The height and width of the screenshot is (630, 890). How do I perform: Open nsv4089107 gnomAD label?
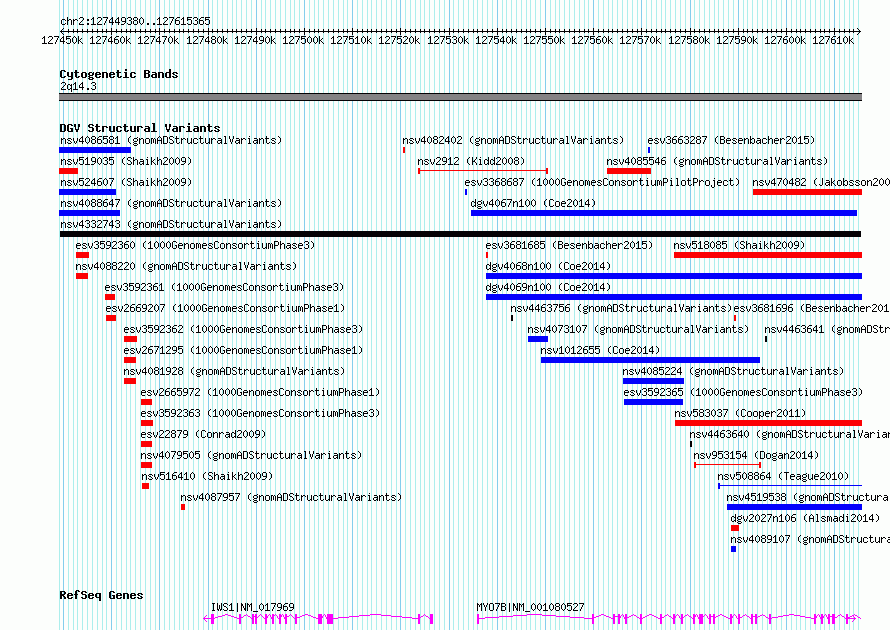point(810,539)
